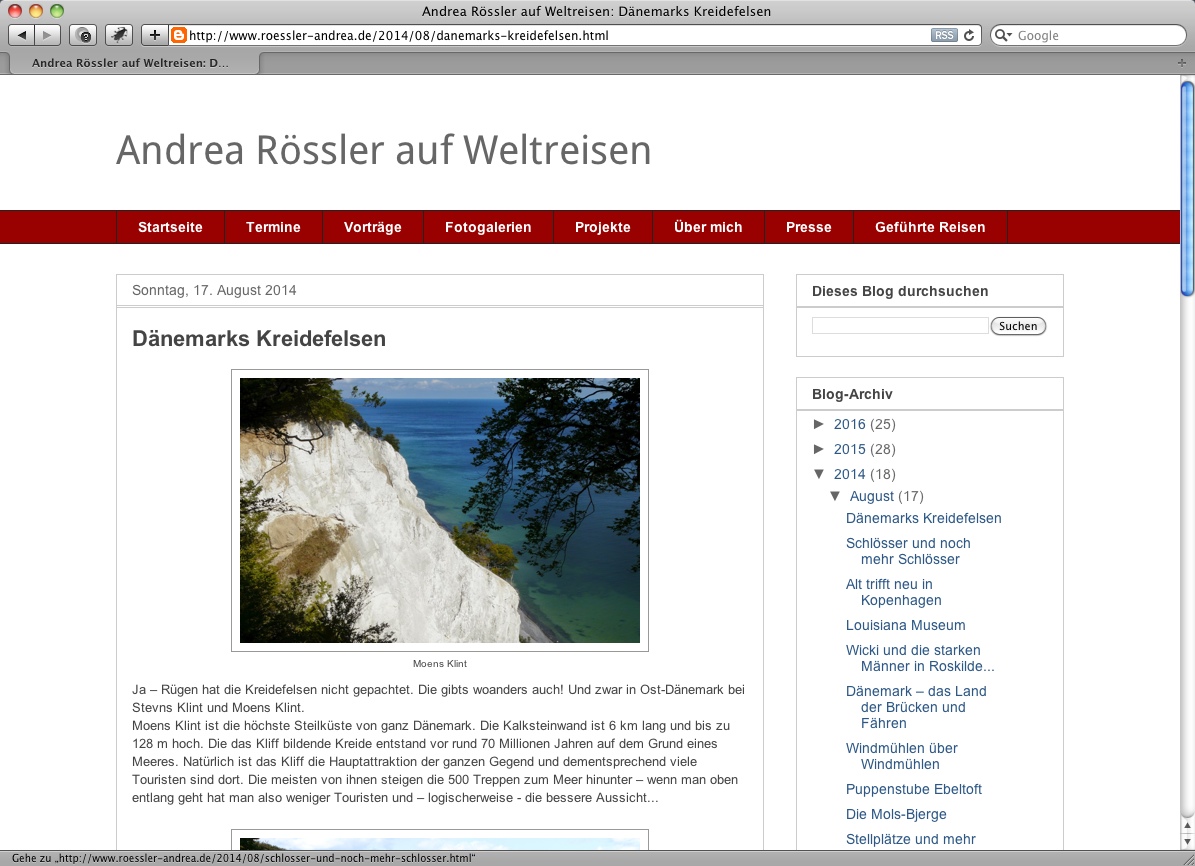Image resolution: width=1195 pixels, height=866 pixels.
Task: Open the Puppenstube Ebeltoft post link
Action: click(x=914, y=789)
